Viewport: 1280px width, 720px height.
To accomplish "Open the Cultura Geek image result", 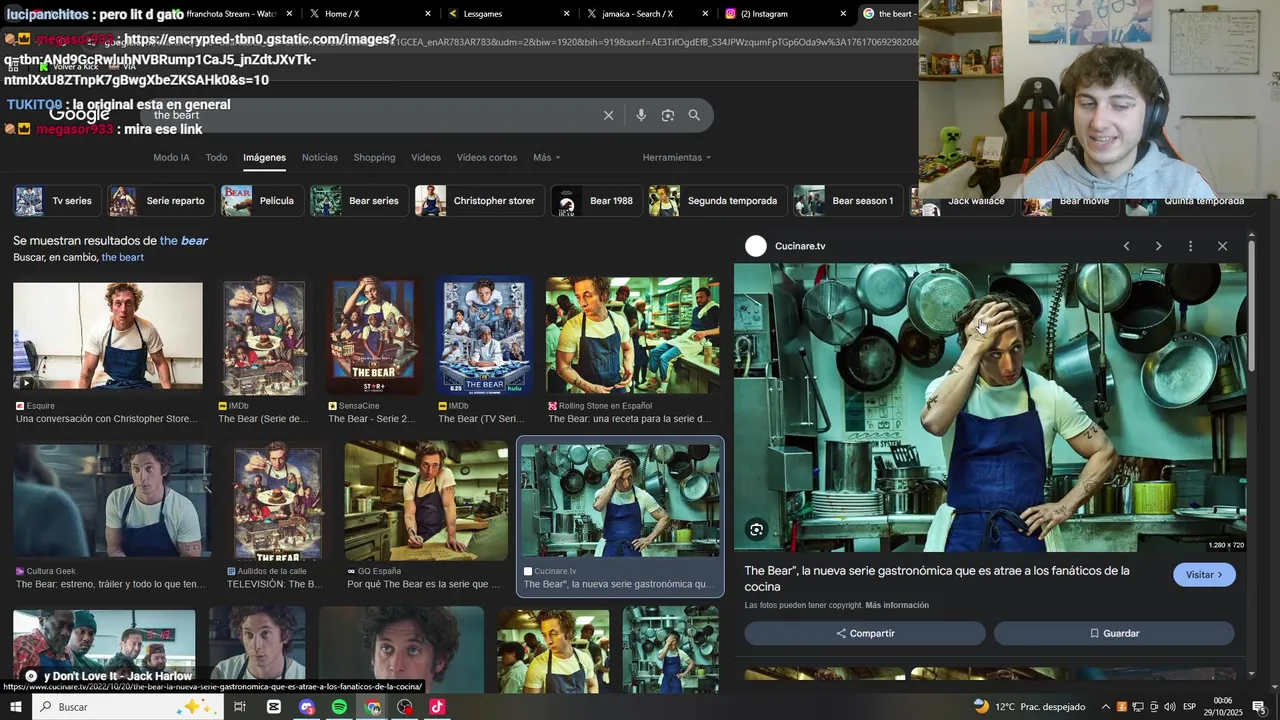I will [112, 502].
